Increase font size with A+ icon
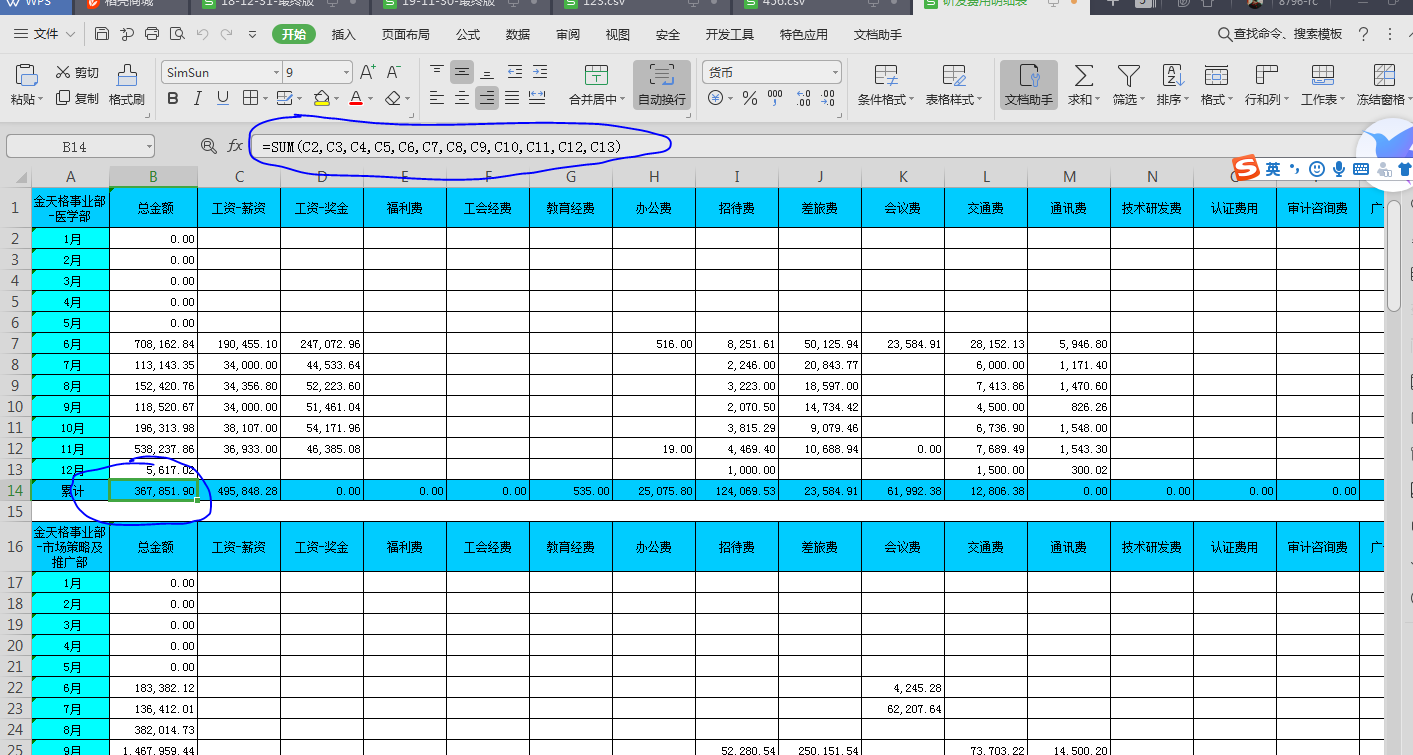Screen dimensions: 1413x755 367,72
